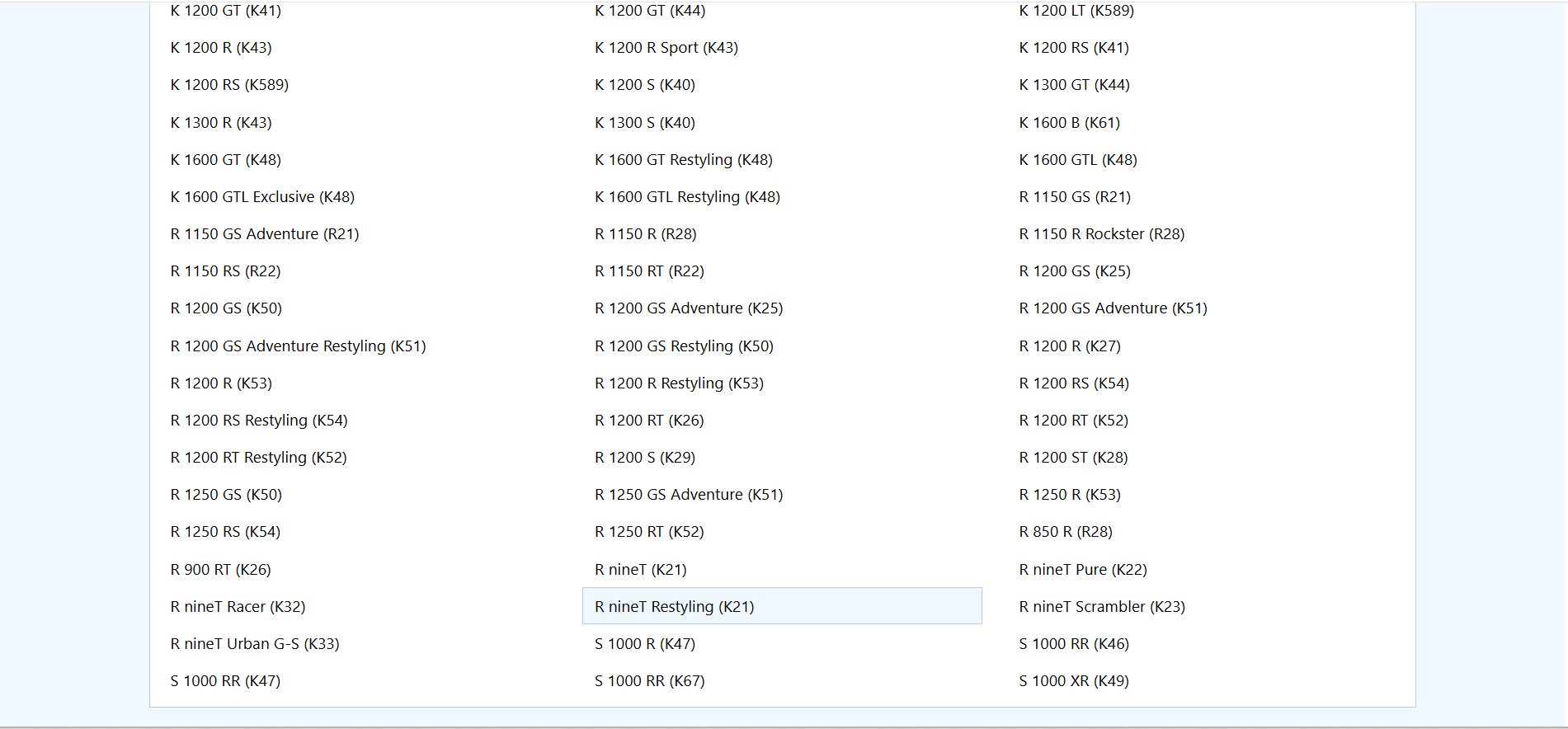
Task: Choose R nineT Scrambler (K23)
Action: coord(1102,607)
